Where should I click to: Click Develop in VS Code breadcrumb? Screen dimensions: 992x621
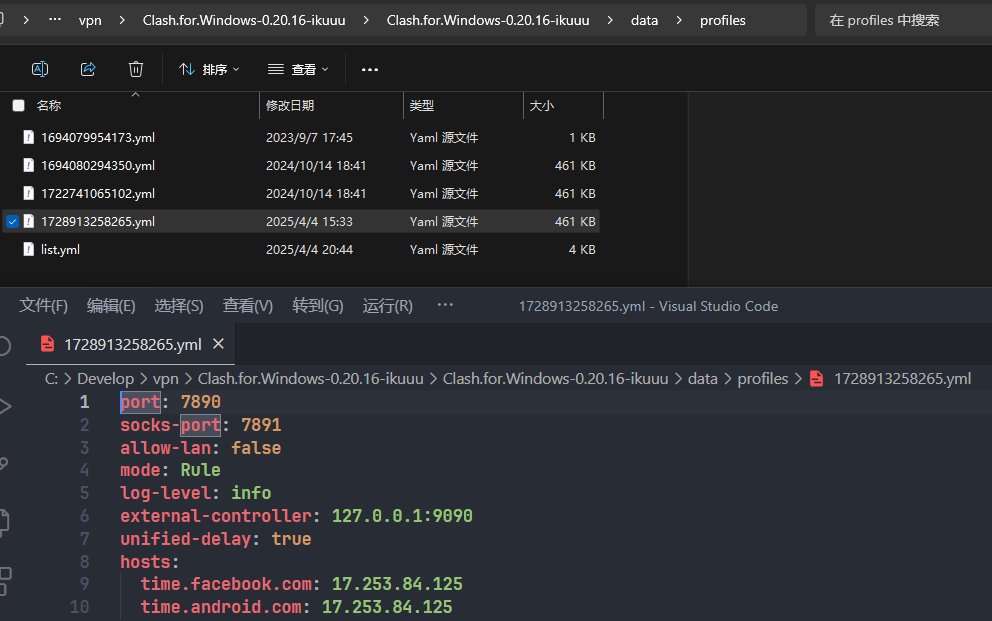[105, 379]
